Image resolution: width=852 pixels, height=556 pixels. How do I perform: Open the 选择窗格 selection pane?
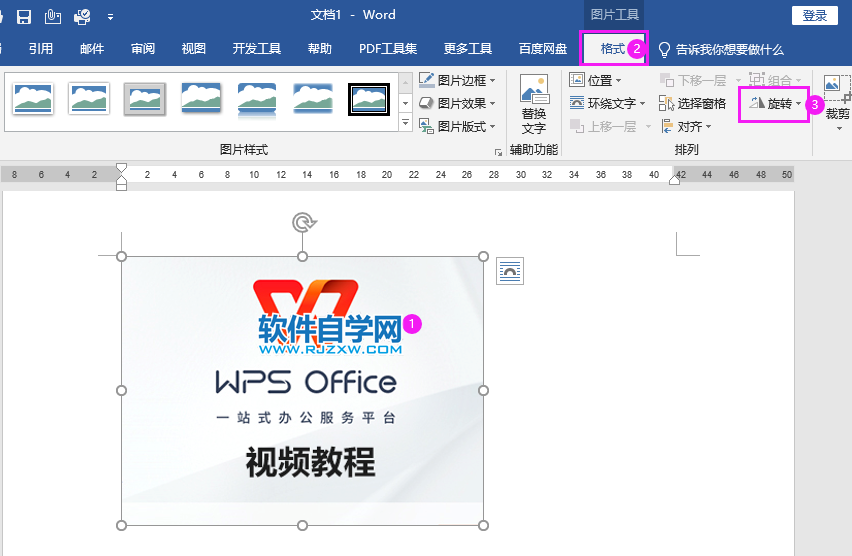693,103
